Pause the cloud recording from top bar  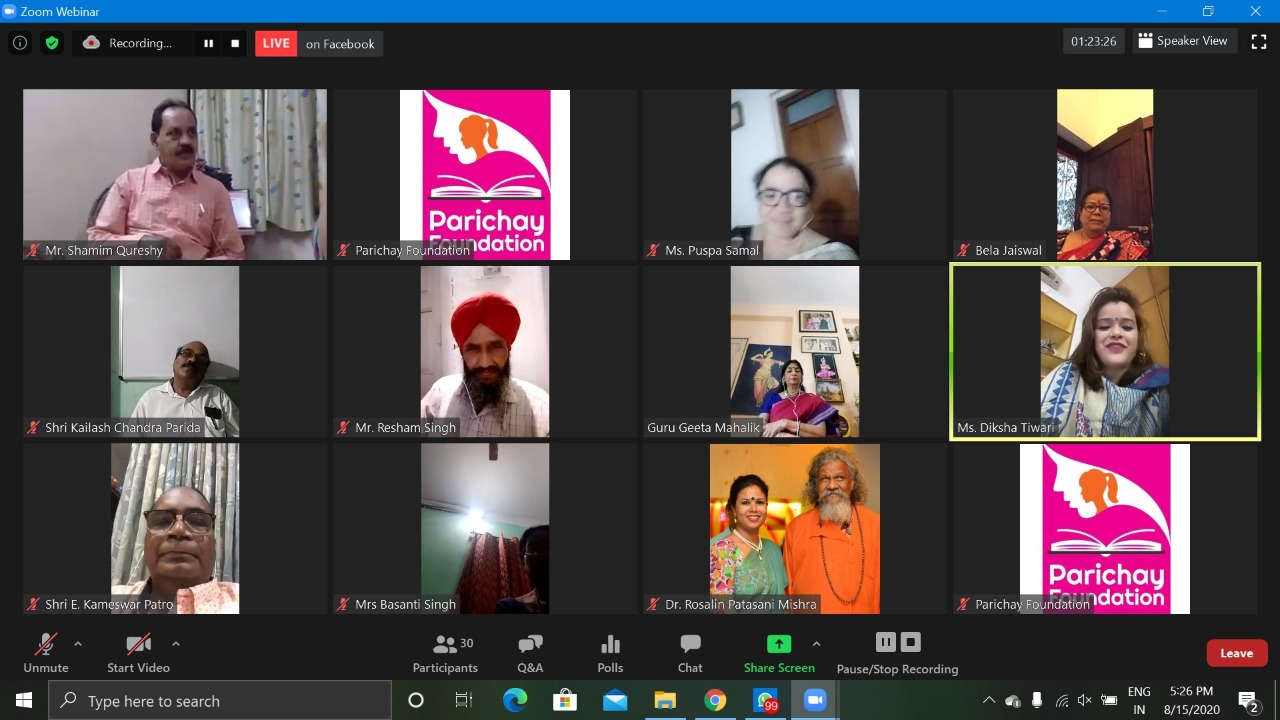(209, 43)
